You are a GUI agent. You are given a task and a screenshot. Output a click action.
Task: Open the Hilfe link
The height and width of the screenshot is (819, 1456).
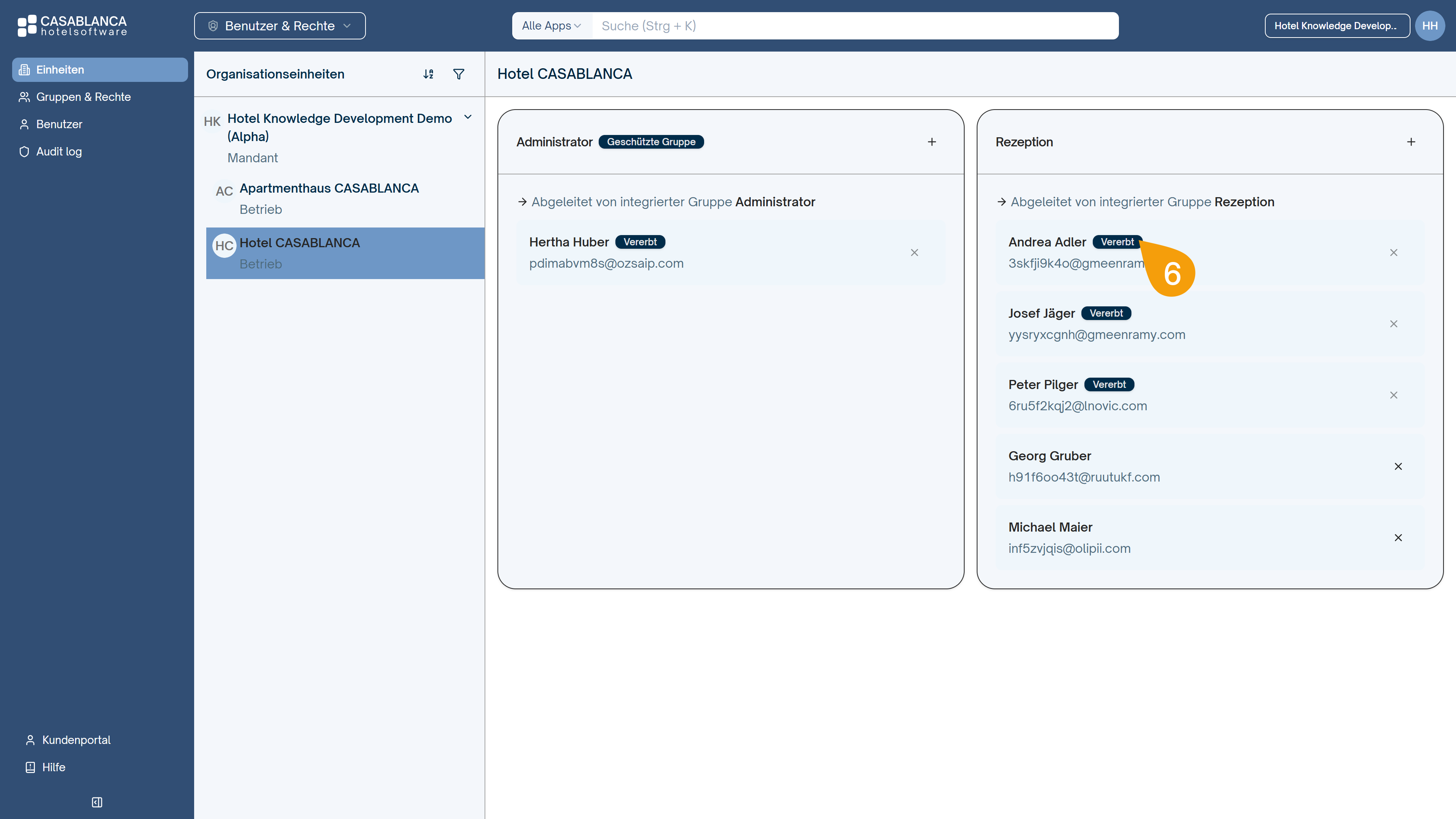tap(45, 767)
